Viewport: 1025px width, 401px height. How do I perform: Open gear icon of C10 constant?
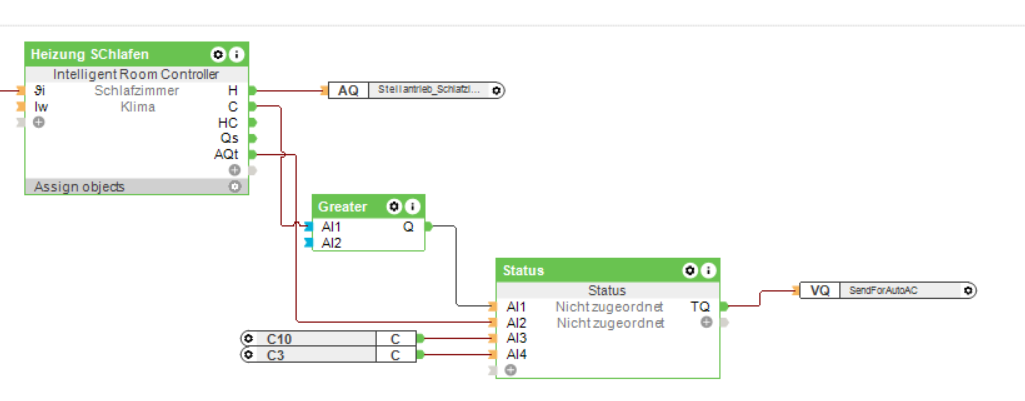(249, 339)
